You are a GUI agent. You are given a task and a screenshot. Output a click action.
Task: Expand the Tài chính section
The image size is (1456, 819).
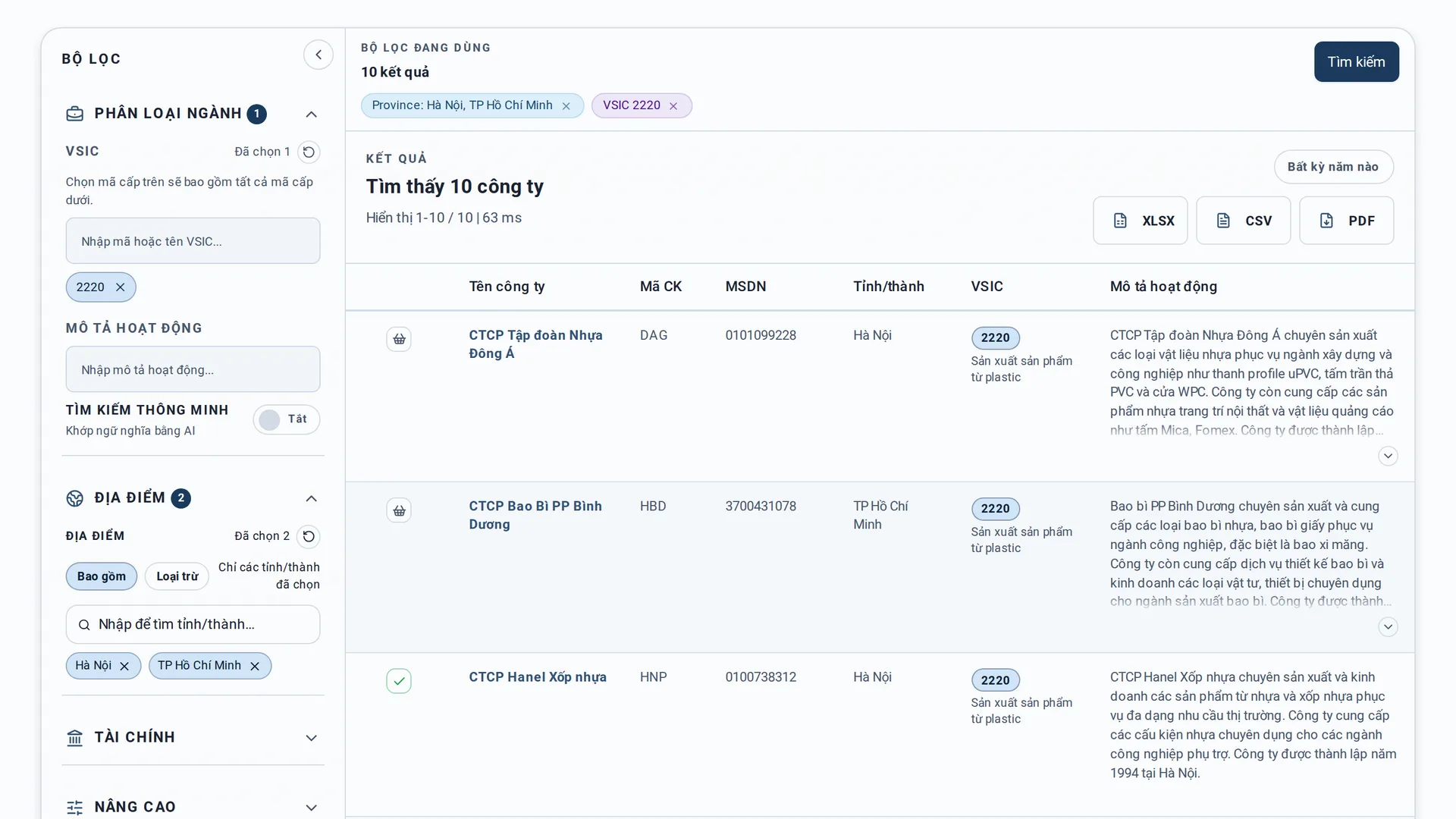pyautogui.click(x=311, y=738)
